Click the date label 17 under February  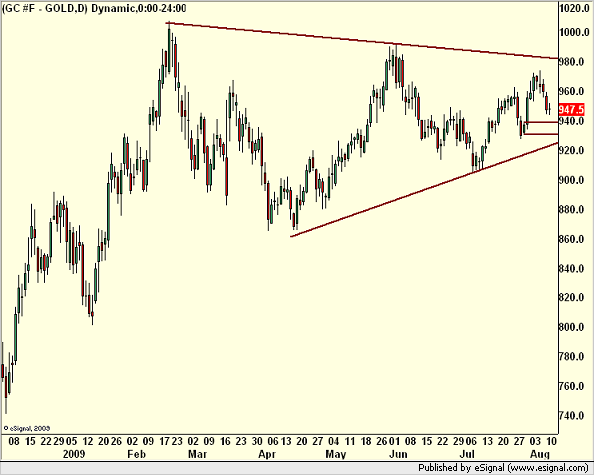coord(164,441)
